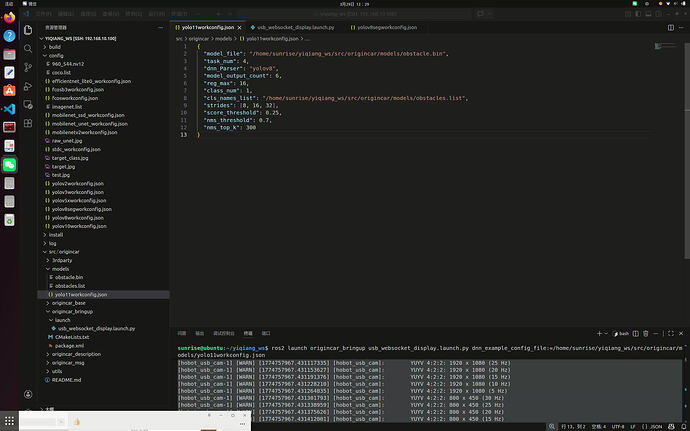Split the terminal panel
The height and width of the screenshot is (431, 690).
click(635, 334)
